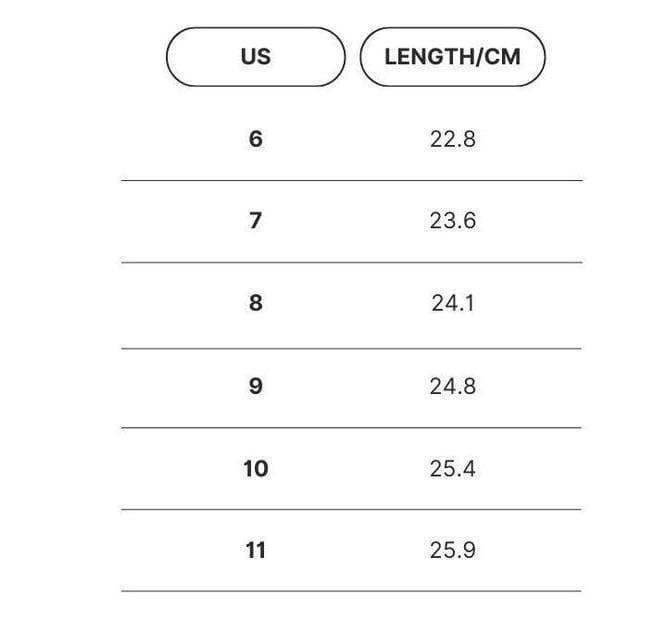This screenshot has height=632, width=664.
Task: Select US size 11
Action: tap(255, 550)
